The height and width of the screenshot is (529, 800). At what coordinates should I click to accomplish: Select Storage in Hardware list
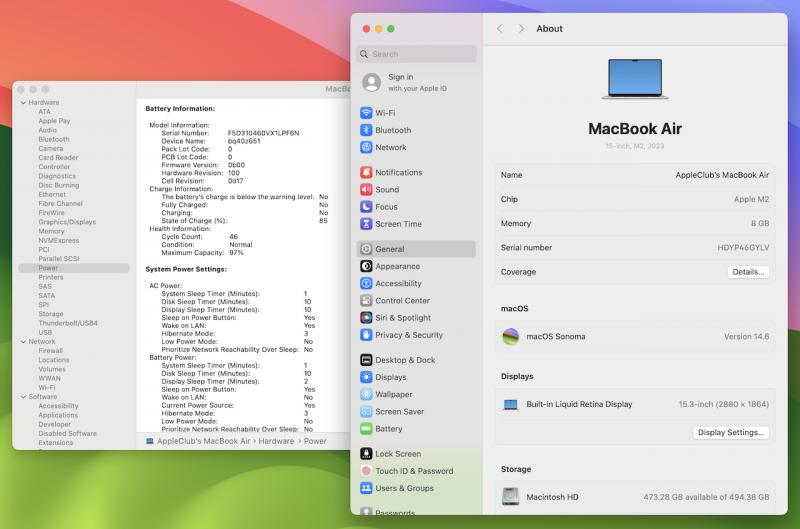tap(51, 314)
